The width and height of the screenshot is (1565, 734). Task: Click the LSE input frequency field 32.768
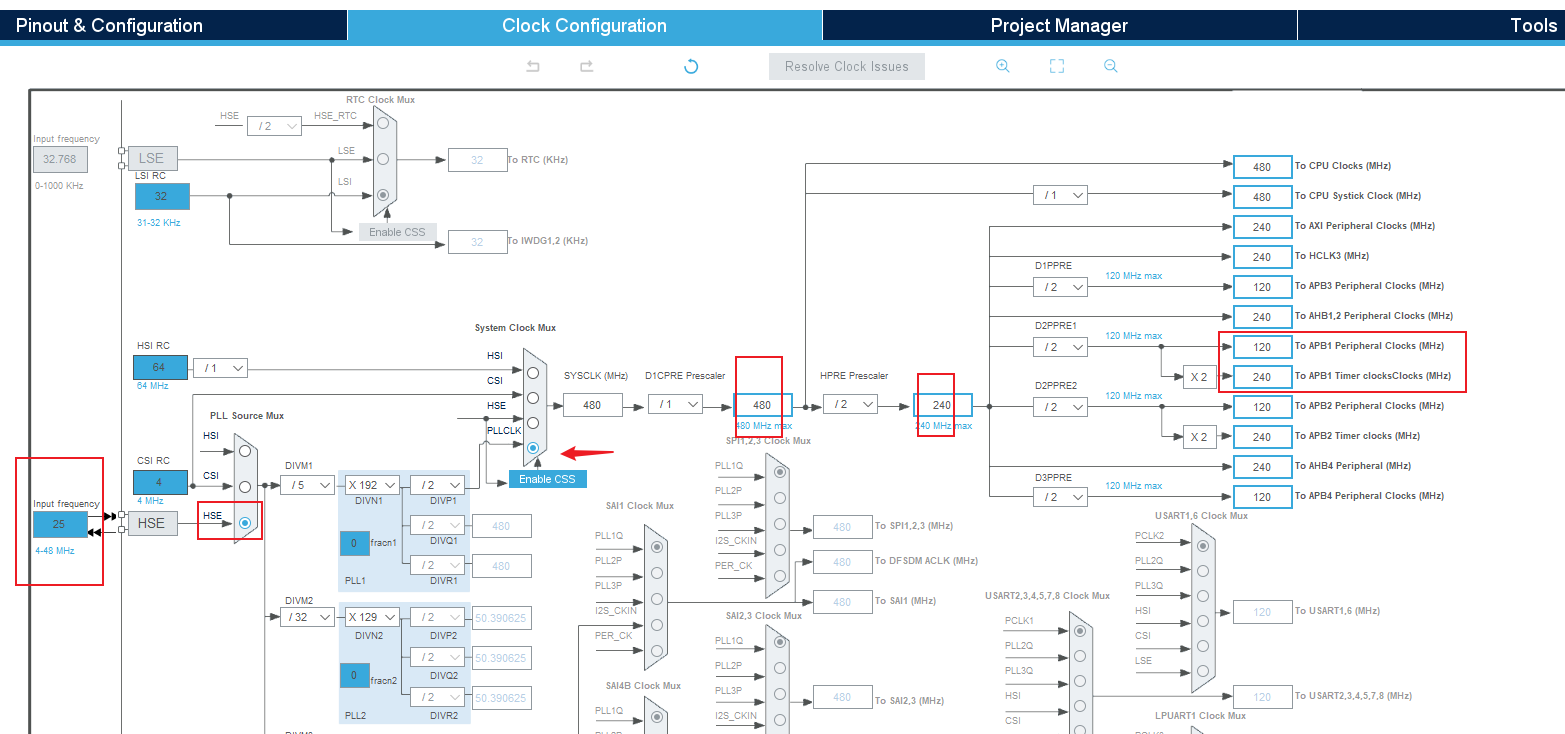click(60, 158)
